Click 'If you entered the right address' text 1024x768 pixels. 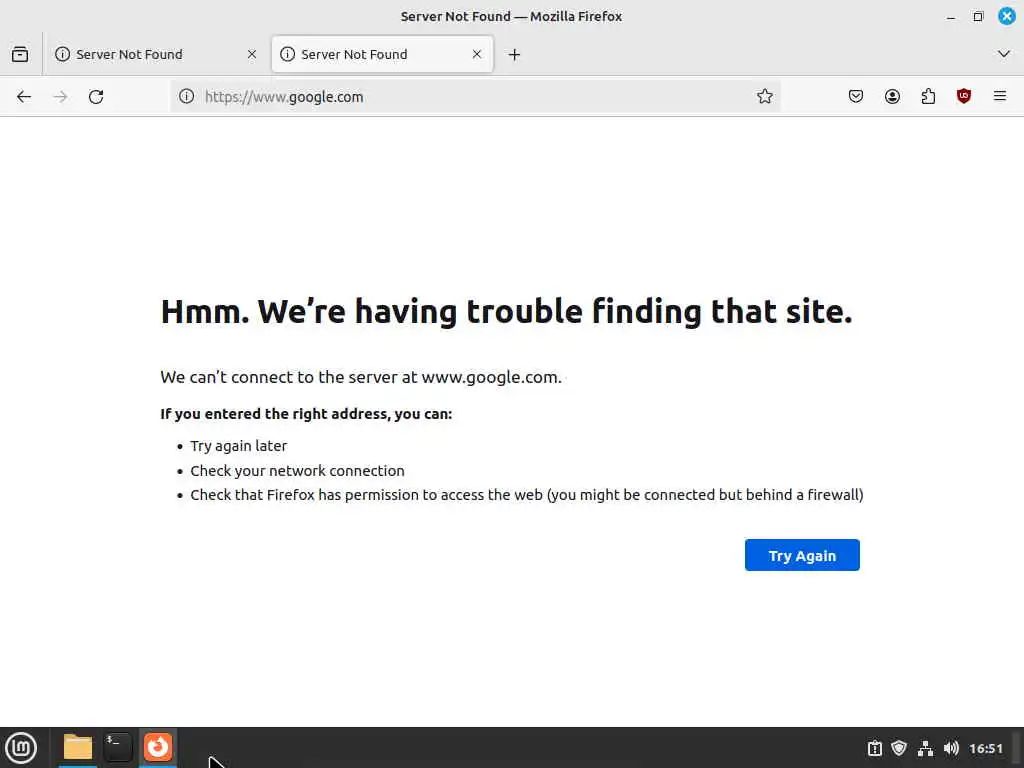(x=306, y=413)
